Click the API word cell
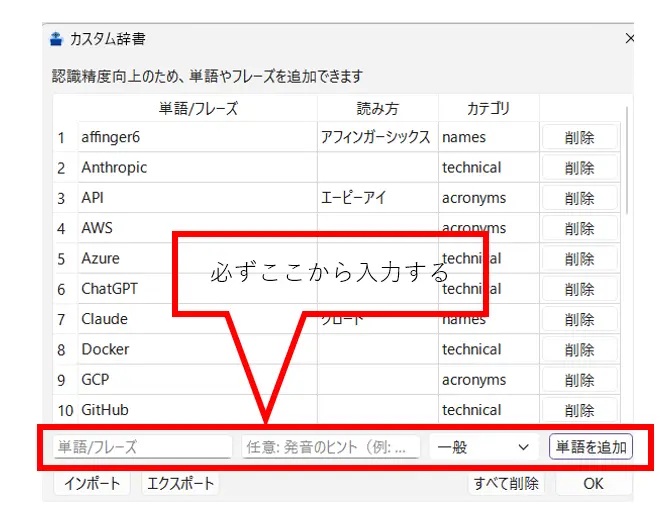The image size is (661, 520). pyautogui.click(x=198, y=198)
